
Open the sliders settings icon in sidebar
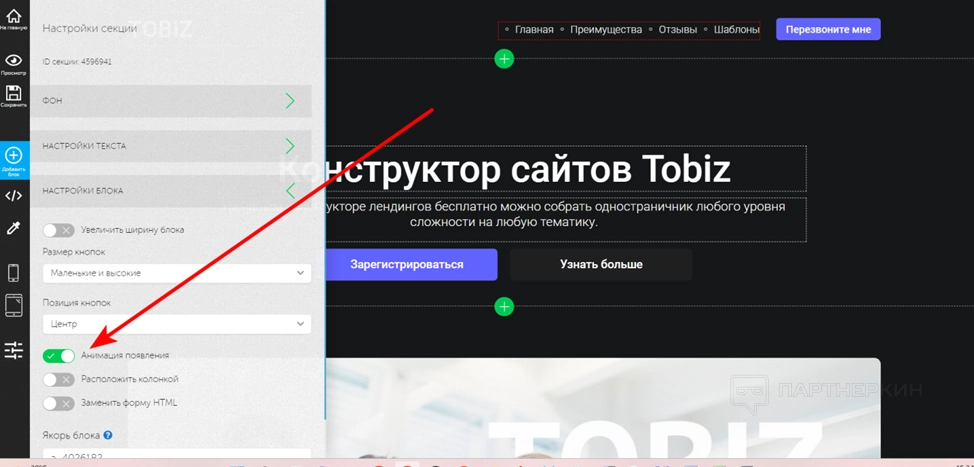tap(14, 350)
